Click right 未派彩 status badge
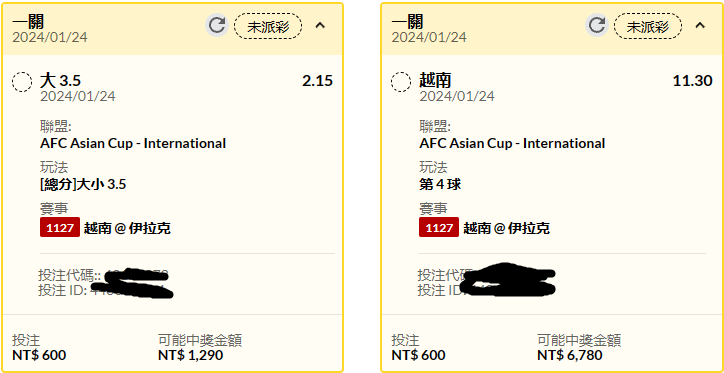 [x=648, y=25]
